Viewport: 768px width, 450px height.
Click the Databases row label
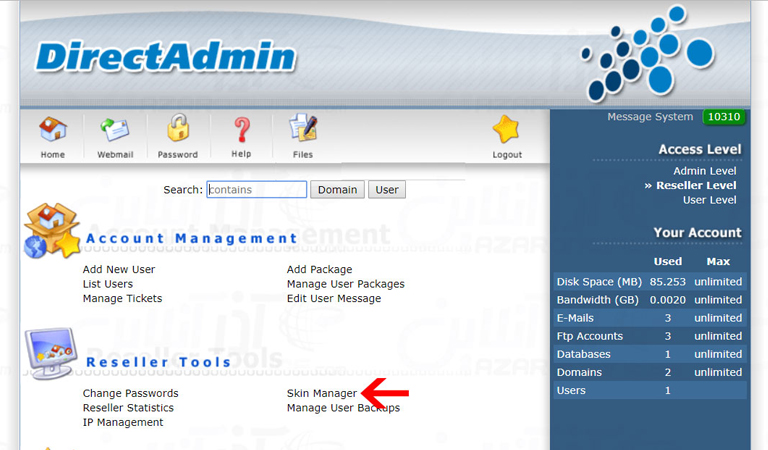click(x=583, y=354)
